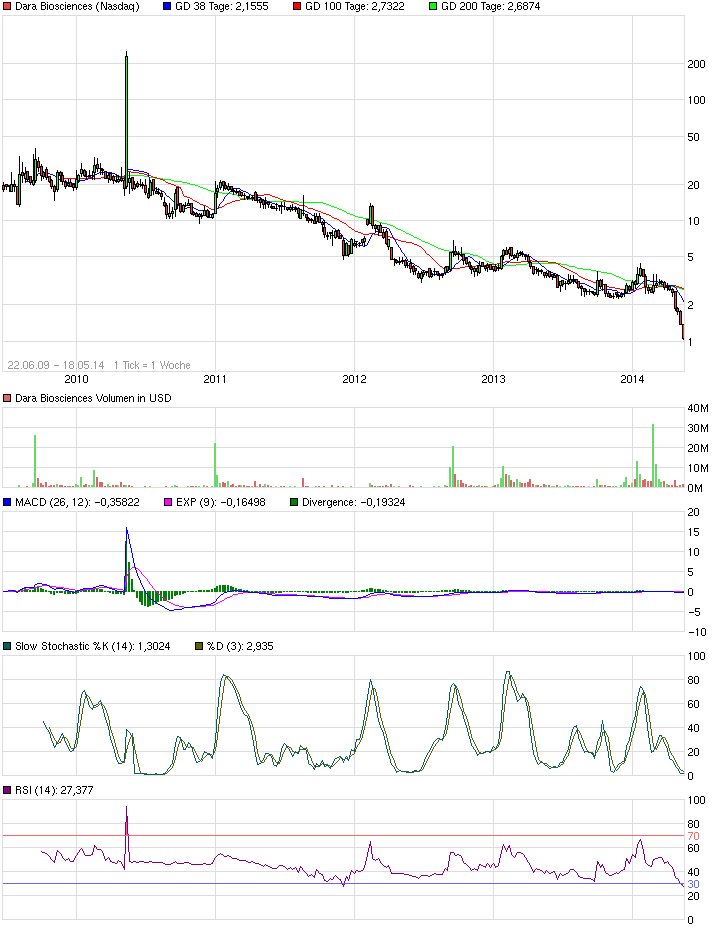The width and height of the screenshot is (726, 928).
Task: Click the Dara Biosciences (Nasdaq) legend swatch
Action: [8, 6]
